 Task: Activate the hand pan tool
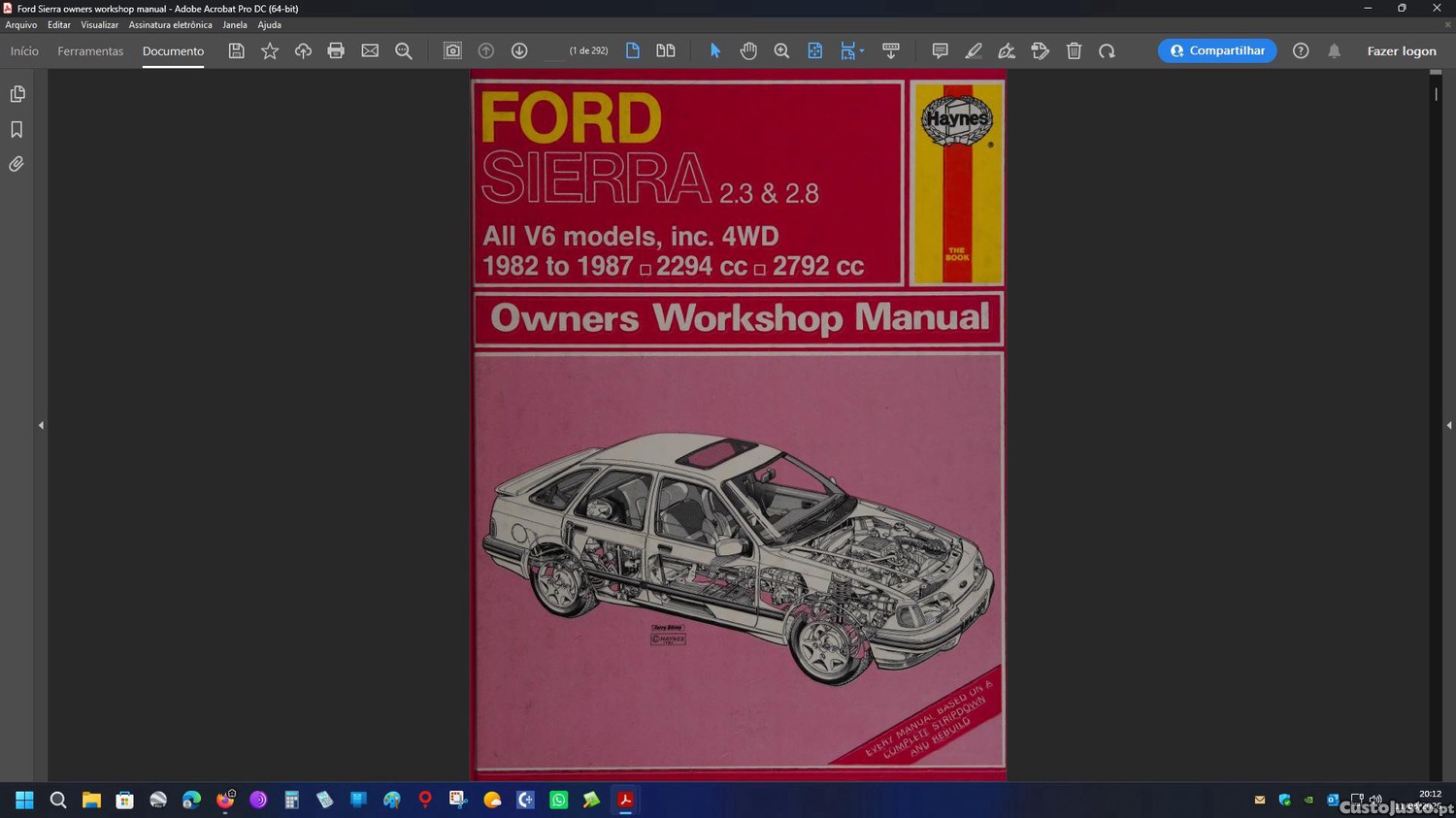coord(748,50)
